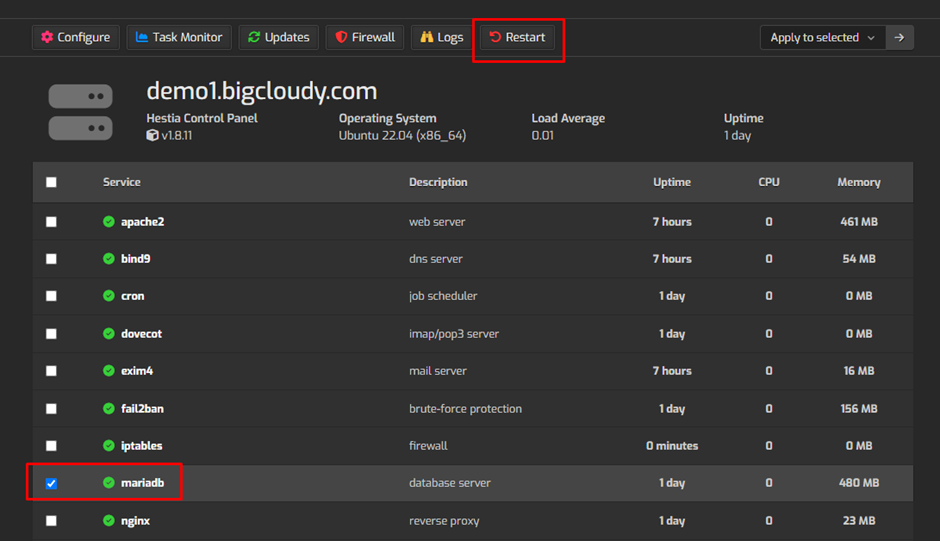Click the 'job scheduler' description

click(x=443, y=296)
